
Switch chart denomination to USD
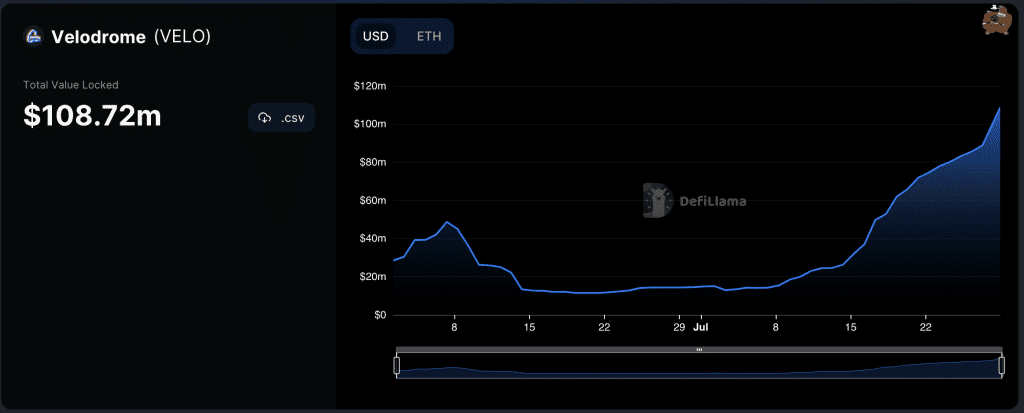(x=376, y=36)
